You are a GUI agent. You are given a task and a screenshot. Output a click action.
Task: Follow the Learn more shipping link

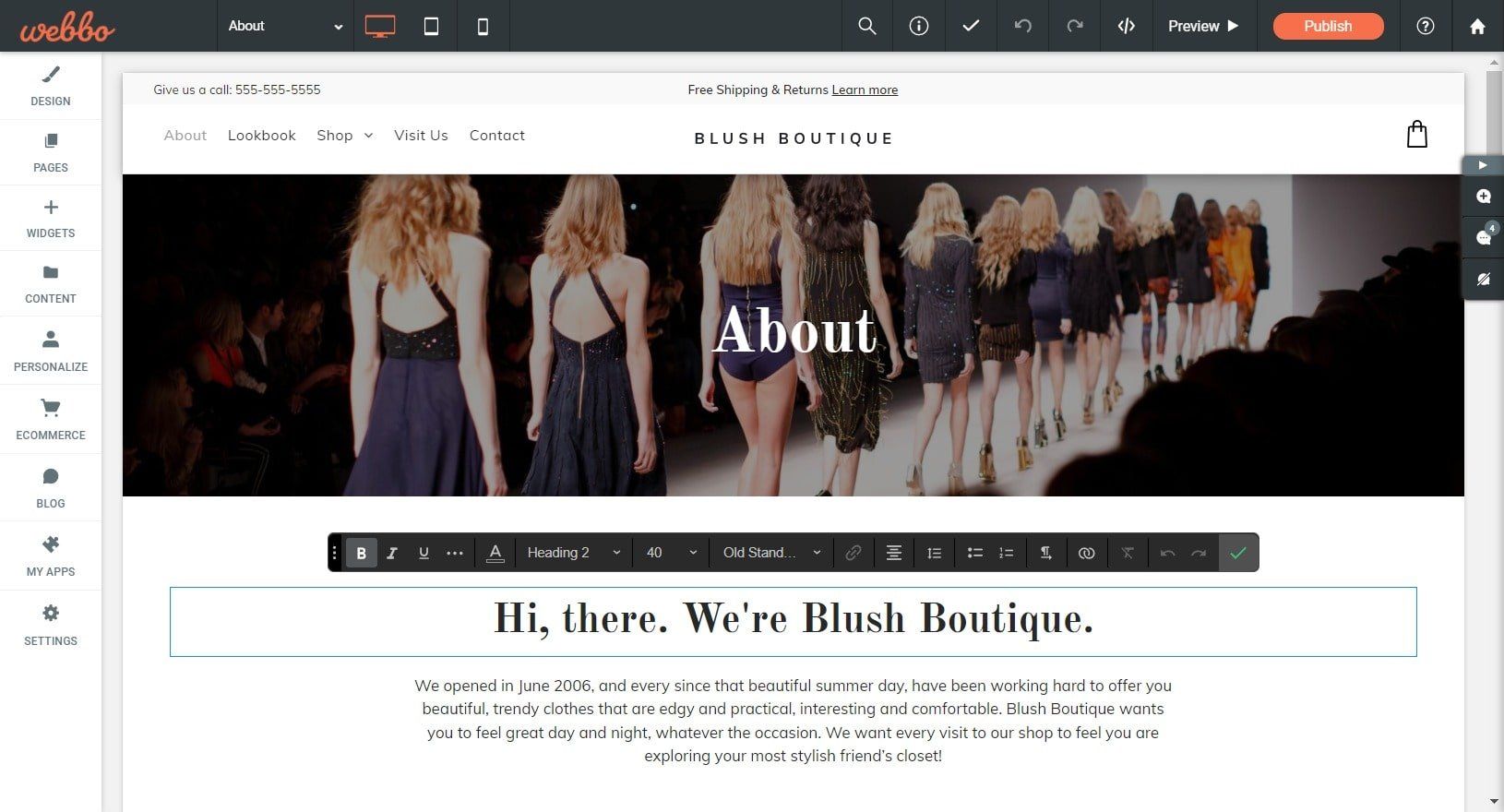865,90
